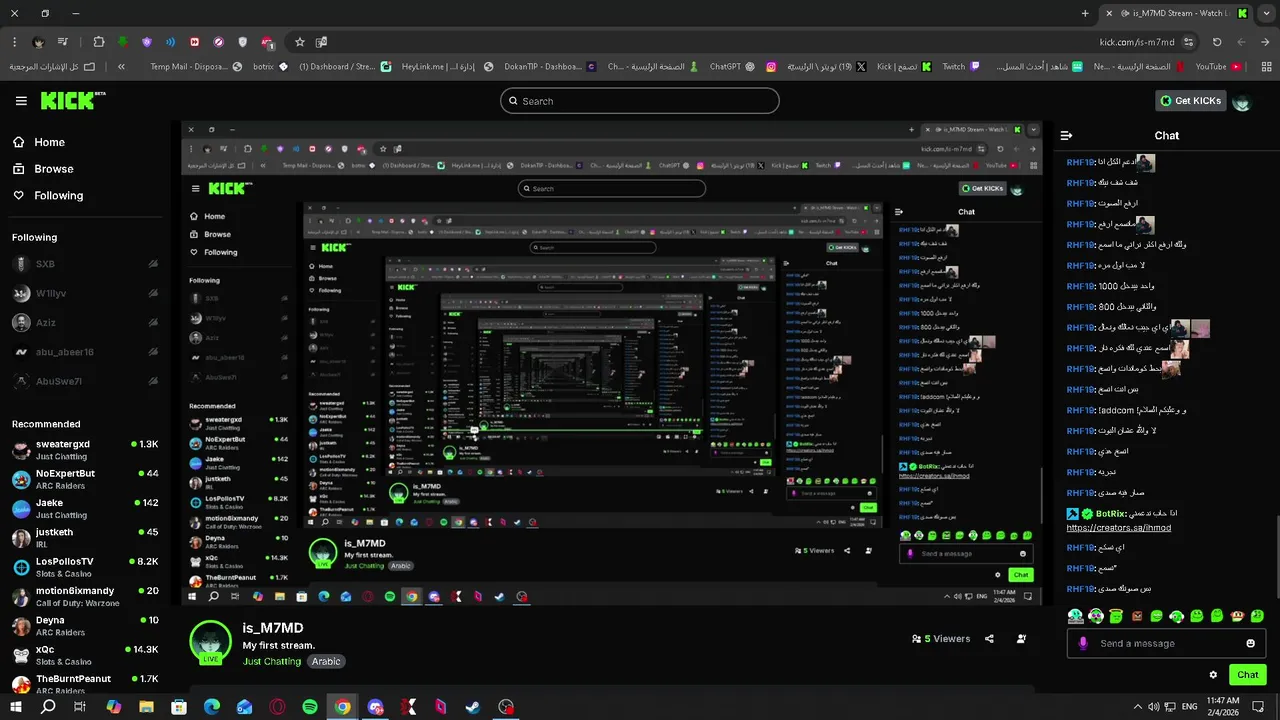This screenshot has height=720, width=1280.
Task: Click the purple microphone icon in chat box
Action: 1083,643
